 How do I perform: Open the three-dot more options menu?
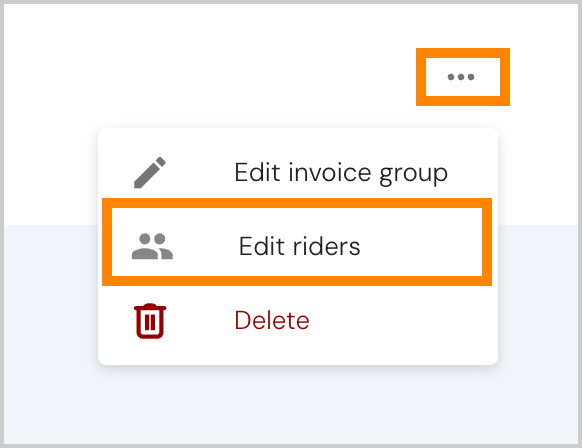(x=461, y=77)
